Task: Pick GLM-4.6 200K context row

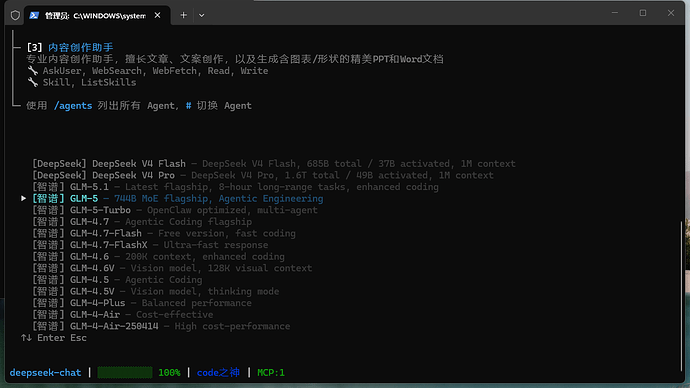Action: pyautogui.click(x=158, y=256)
